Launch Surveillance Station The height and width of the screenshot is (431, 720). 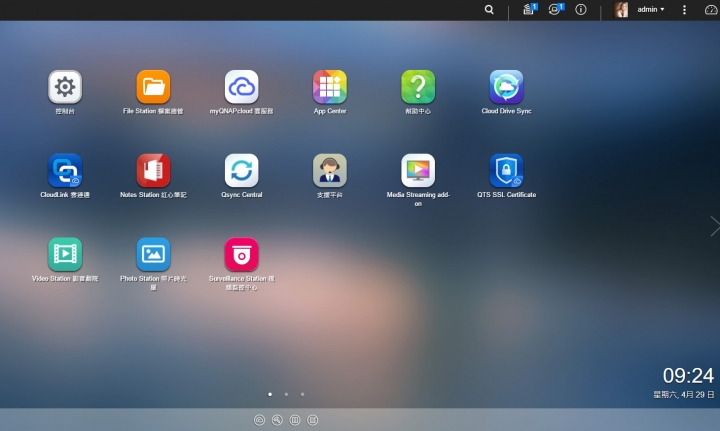(x=242, y=254)
